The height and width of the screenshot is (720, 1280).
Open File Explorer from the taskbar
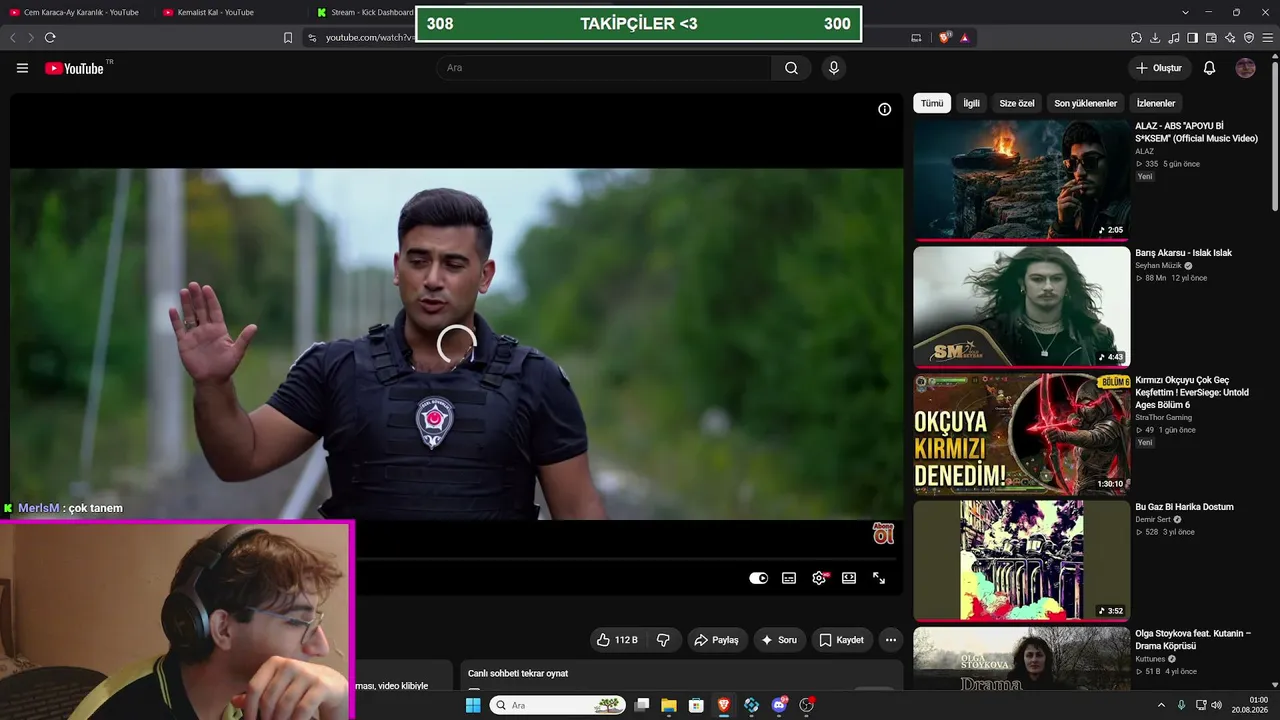(x=669, y=705)
